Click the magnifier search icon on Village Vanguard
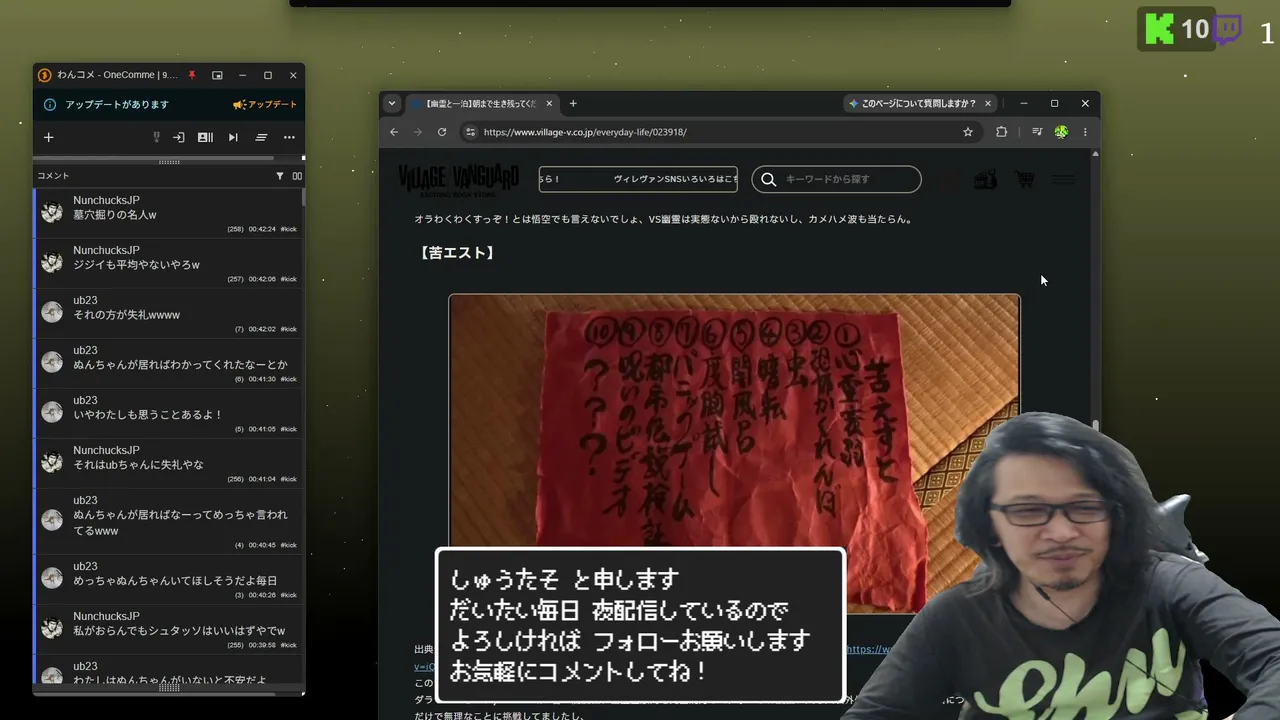 [x=768, y=179]
